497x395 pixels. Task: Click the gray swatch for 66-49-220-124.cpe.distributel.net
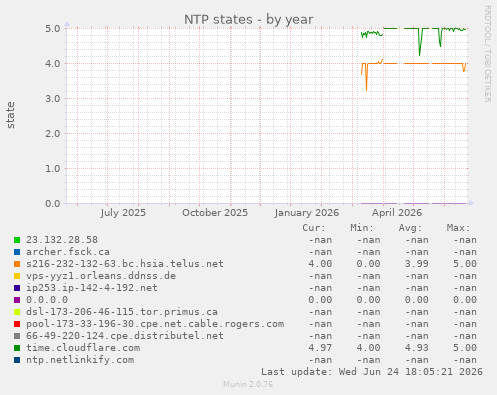[17, 336]
